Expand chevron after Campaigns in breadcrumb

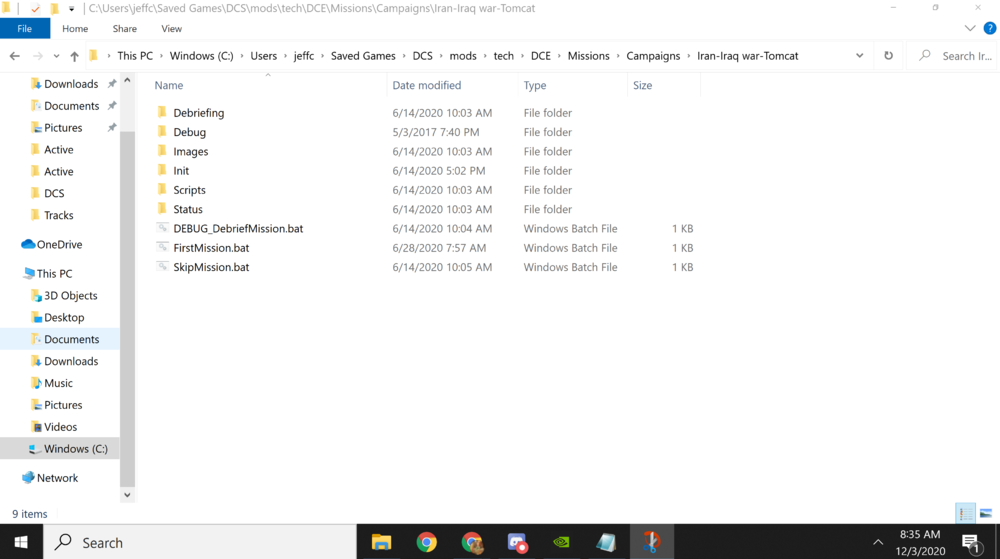(x=689, y=56)
